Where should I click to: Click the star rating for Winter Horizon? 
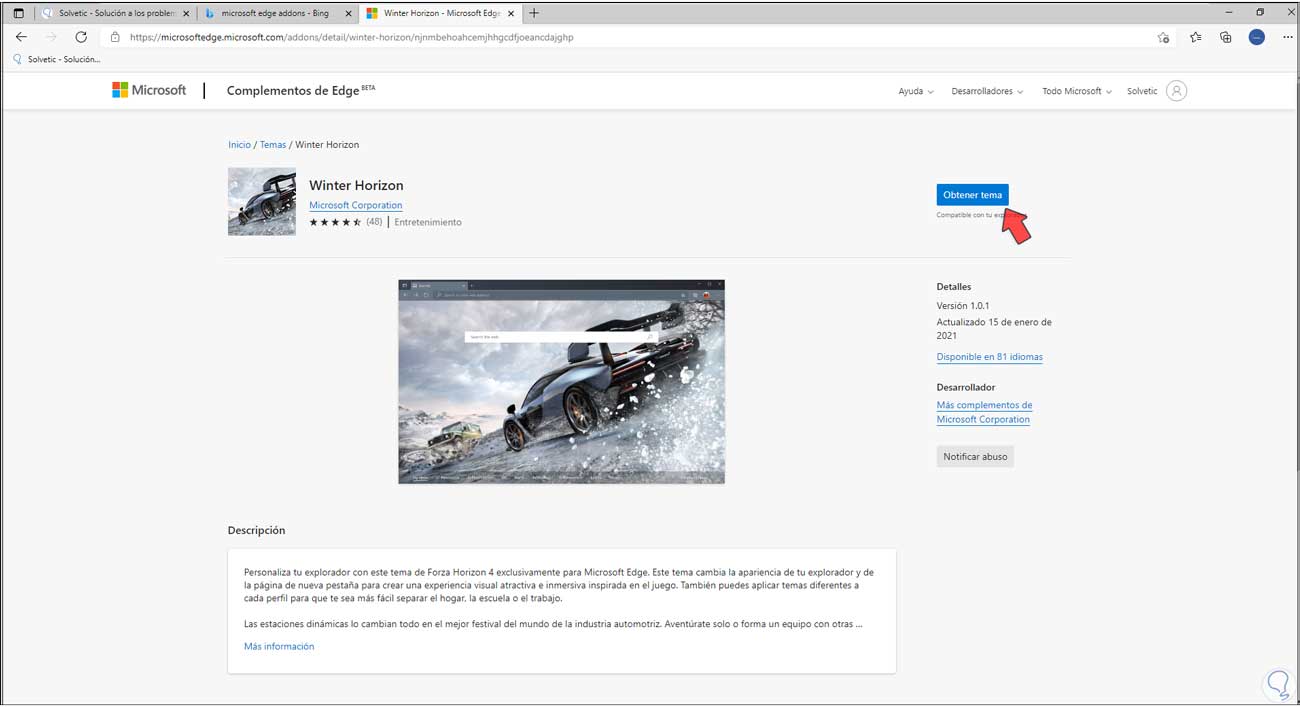(336, 222)
